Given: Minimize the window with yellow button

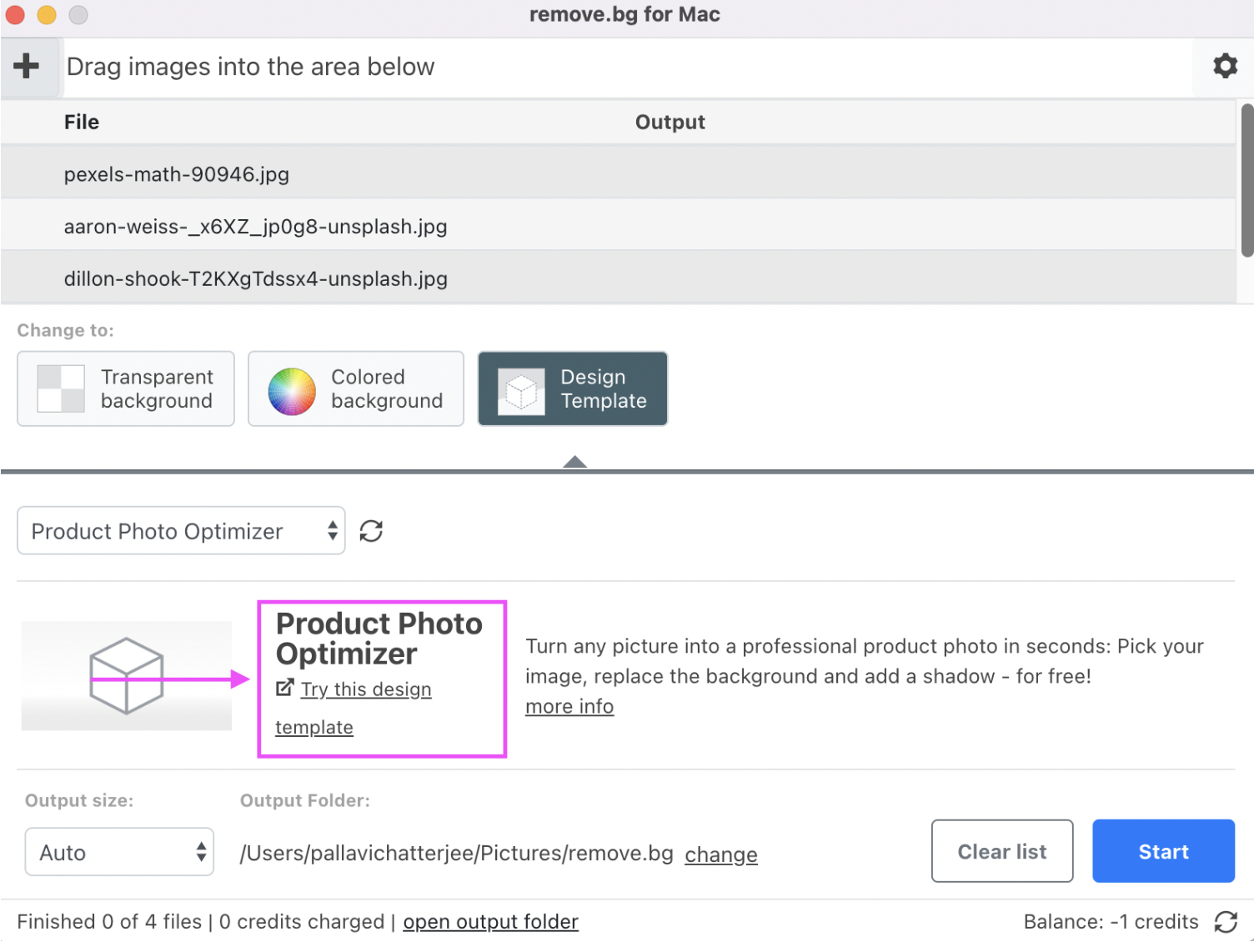Looking at the screenshot, I should 47,14.
